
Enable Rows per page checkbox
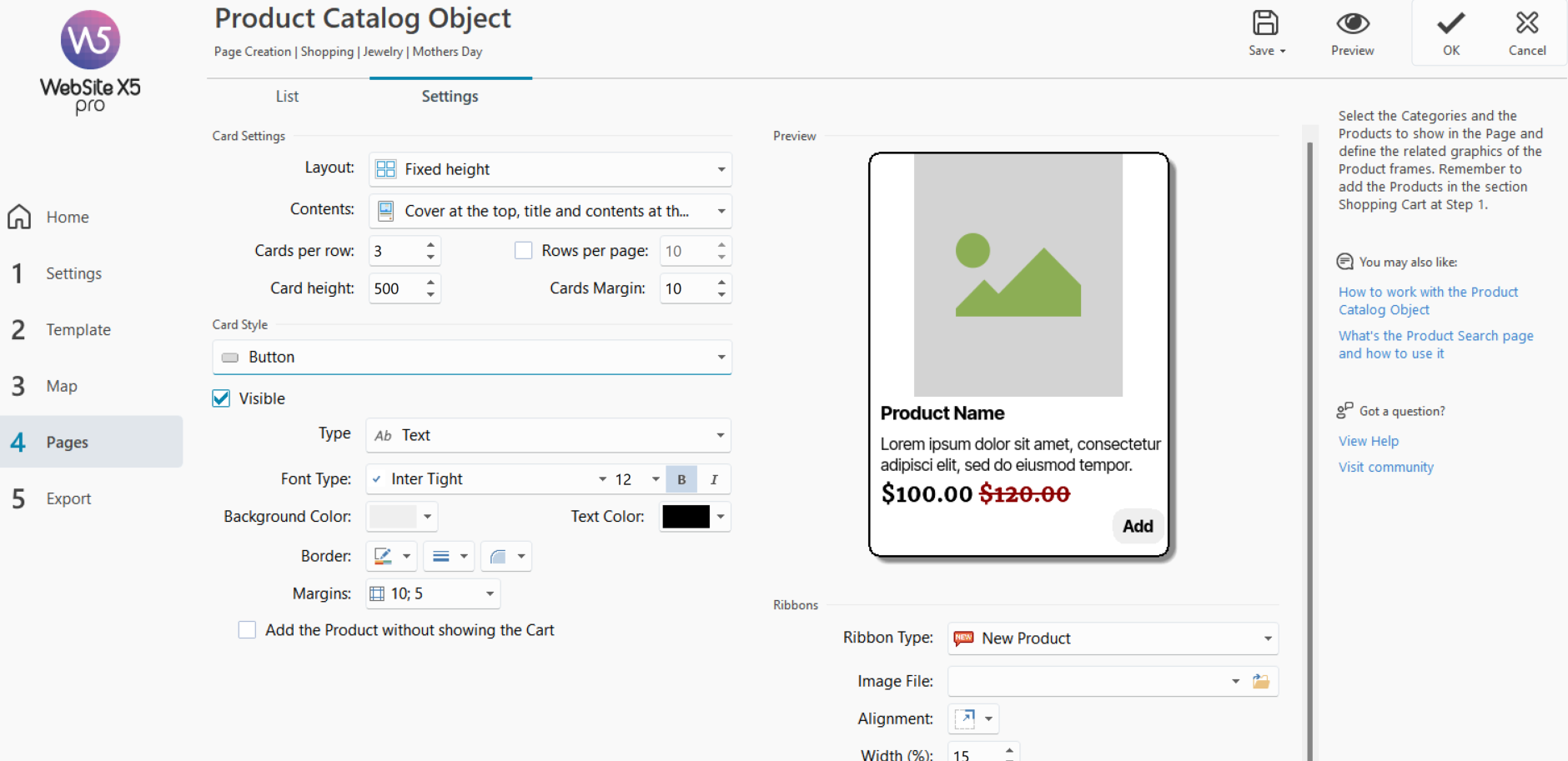(x=524, y=251)
